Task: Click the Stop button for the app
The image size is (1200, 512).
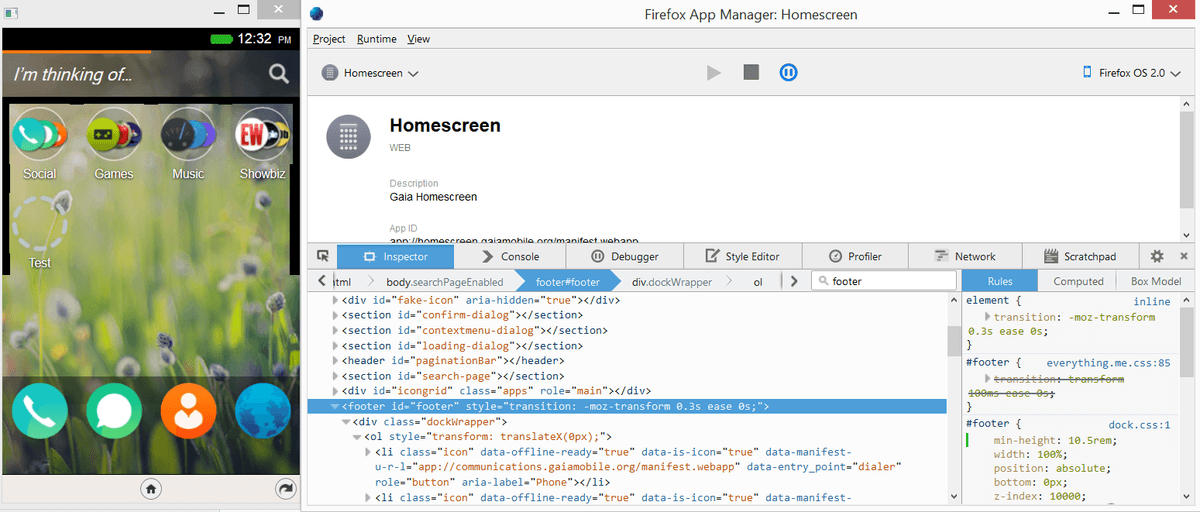Action: coord(751,72)
